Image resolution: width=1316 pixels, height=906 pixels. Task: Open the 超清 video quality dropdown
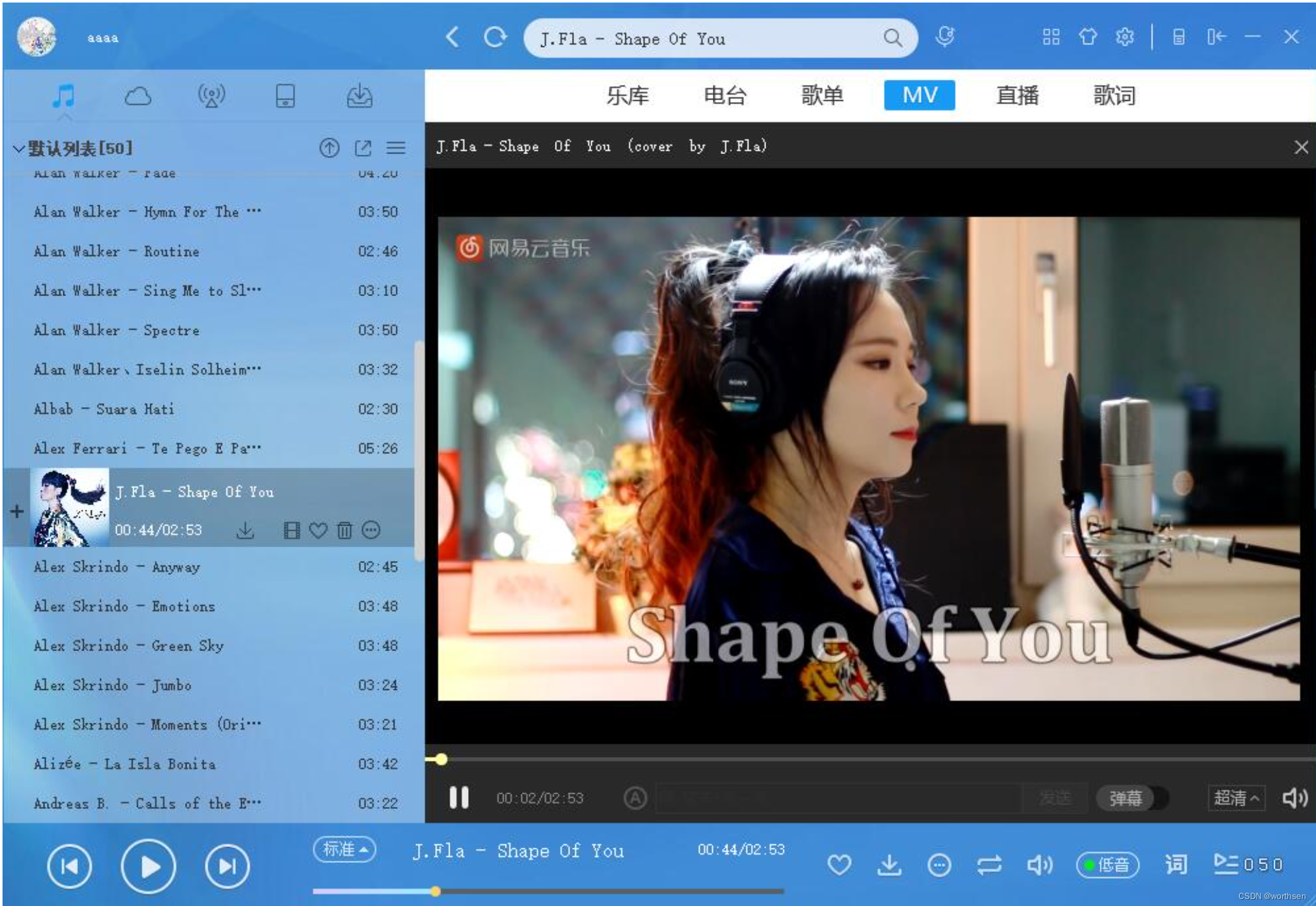(x=1235, y=798)
